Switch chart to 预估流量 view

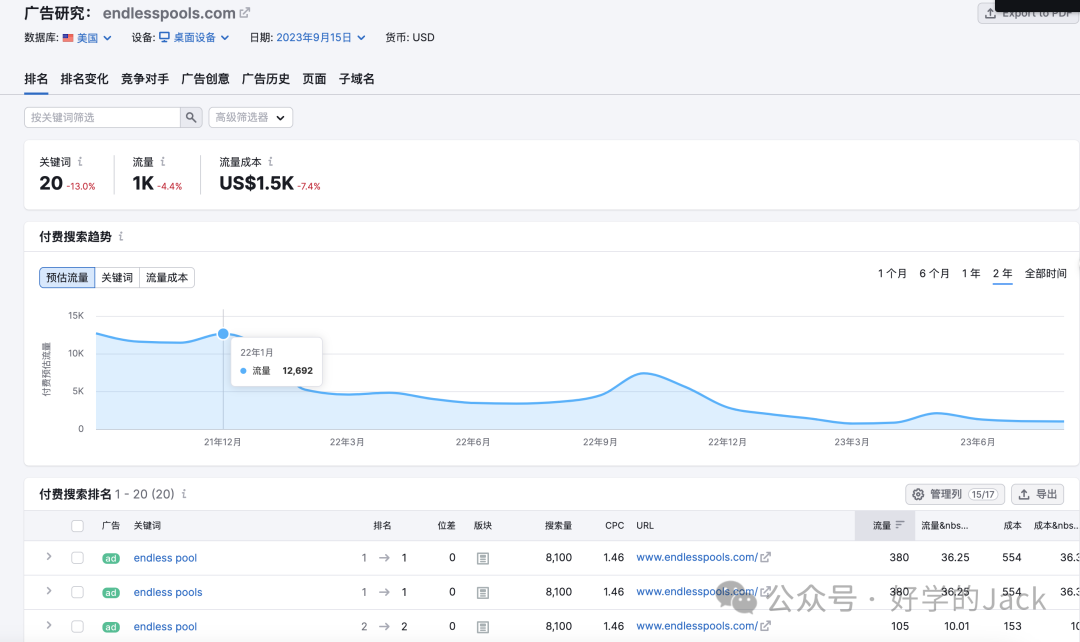tap(67, 278)
